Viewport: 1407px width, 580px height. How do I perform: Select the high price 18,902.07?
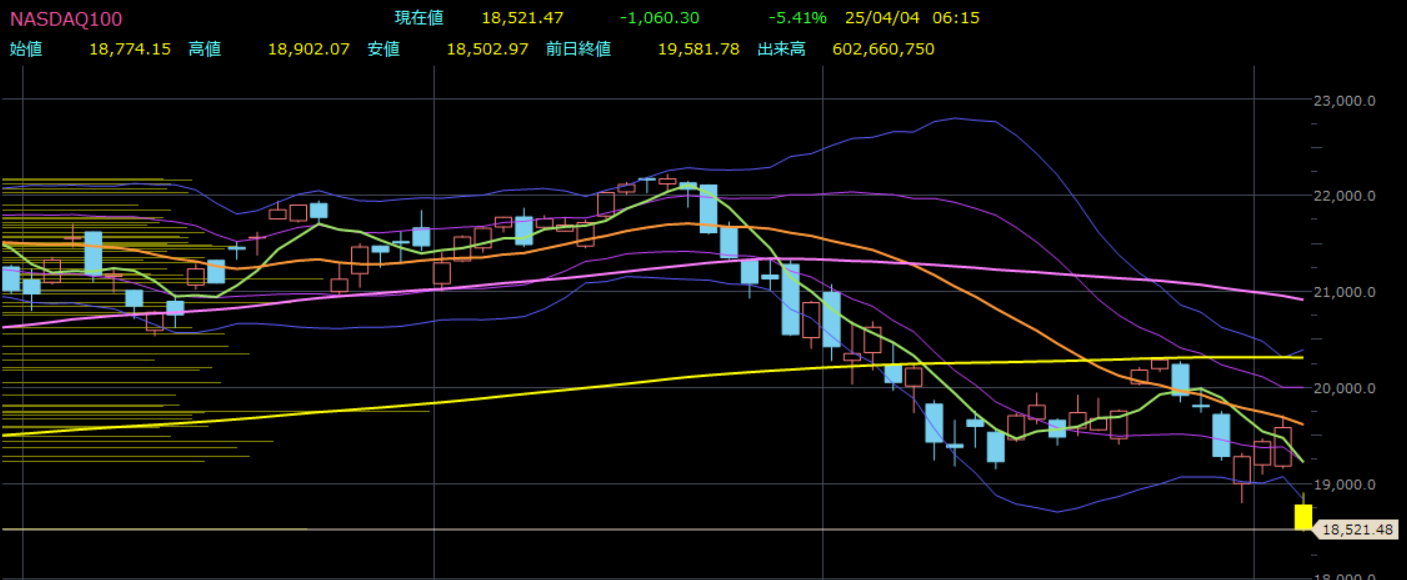click(309, 48)
